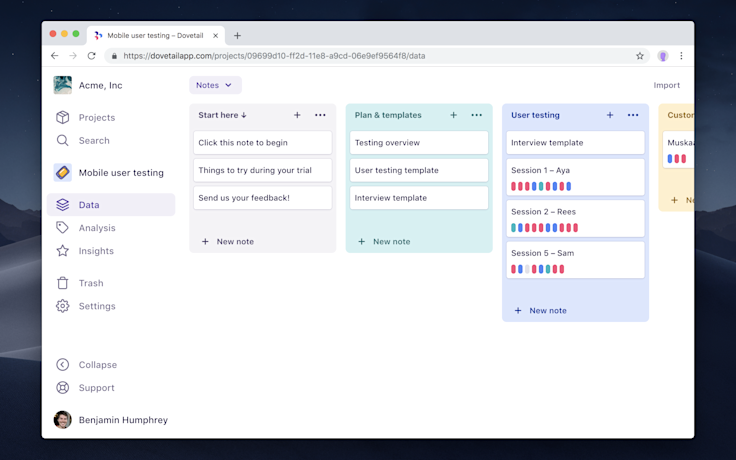
Task: Open a new browser tab with plus
Action: 238,36
